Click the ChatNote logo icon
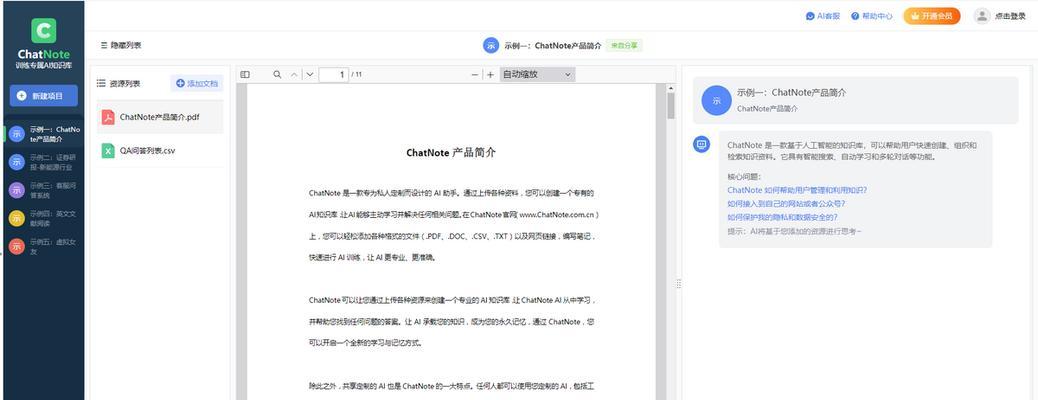Viewport: 1038px width, 400px height. 44,30
